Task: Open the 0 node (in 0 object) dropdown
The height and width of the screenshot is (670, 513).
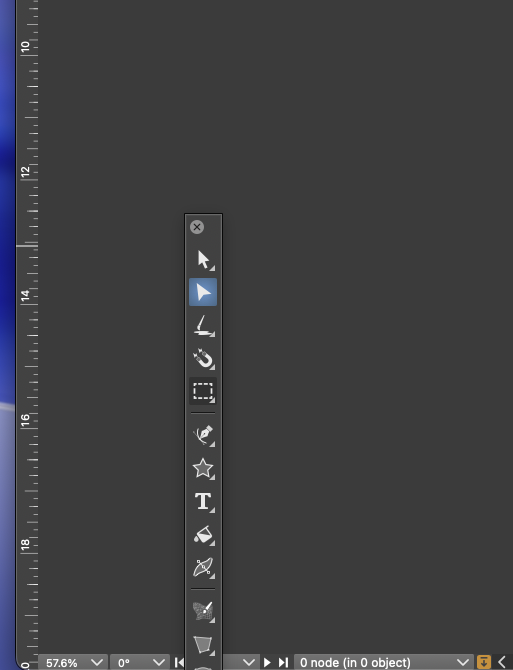Action: [463, 662]
